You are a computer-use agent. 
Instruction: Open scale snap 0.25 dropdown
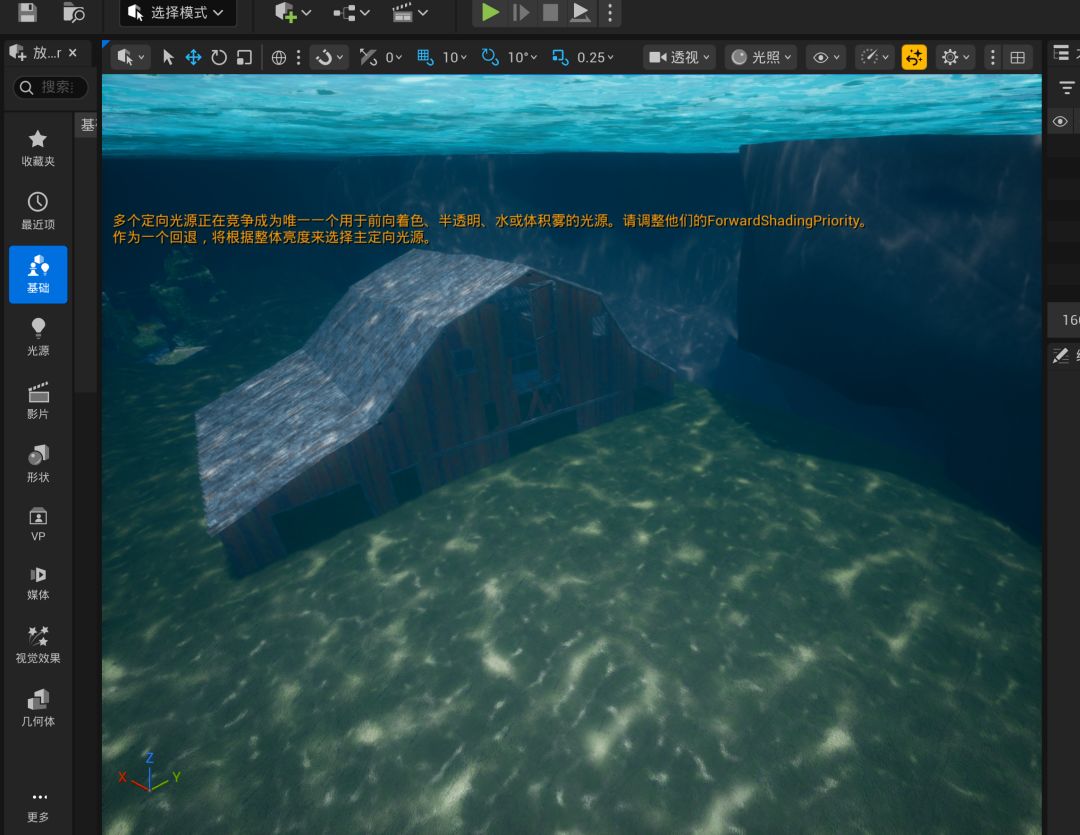point(596,57)
